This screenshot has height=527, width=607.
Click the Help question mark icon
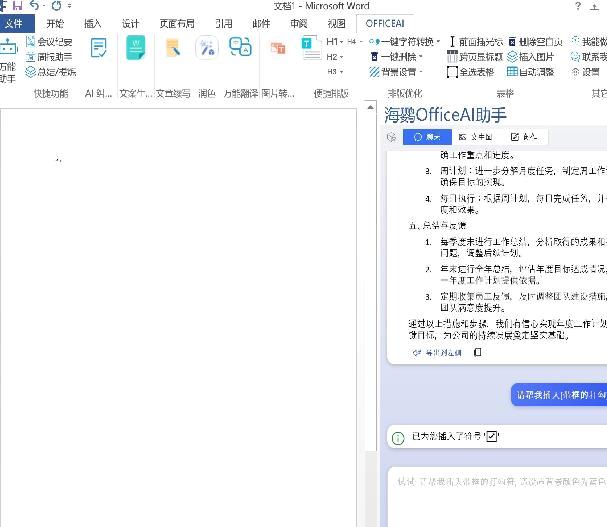[x=578, y=6]
